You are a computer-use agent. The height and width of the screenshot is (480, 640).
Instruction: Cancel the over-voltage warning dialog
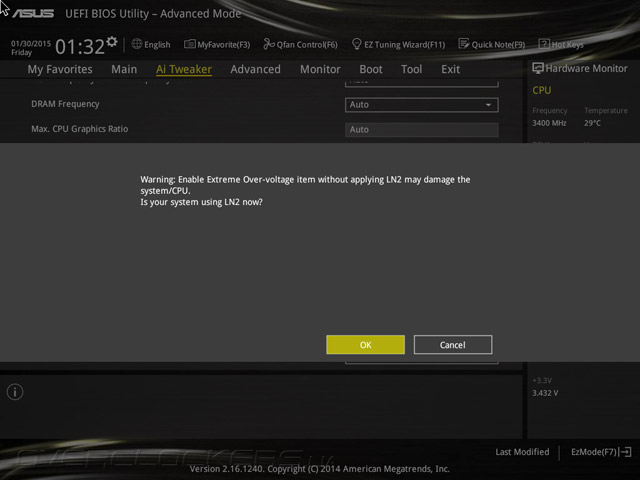[453, 345]
